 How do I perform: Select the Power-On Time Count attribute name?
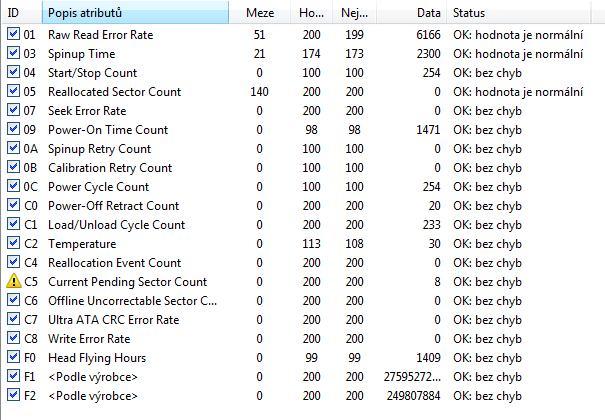[108, 130]
